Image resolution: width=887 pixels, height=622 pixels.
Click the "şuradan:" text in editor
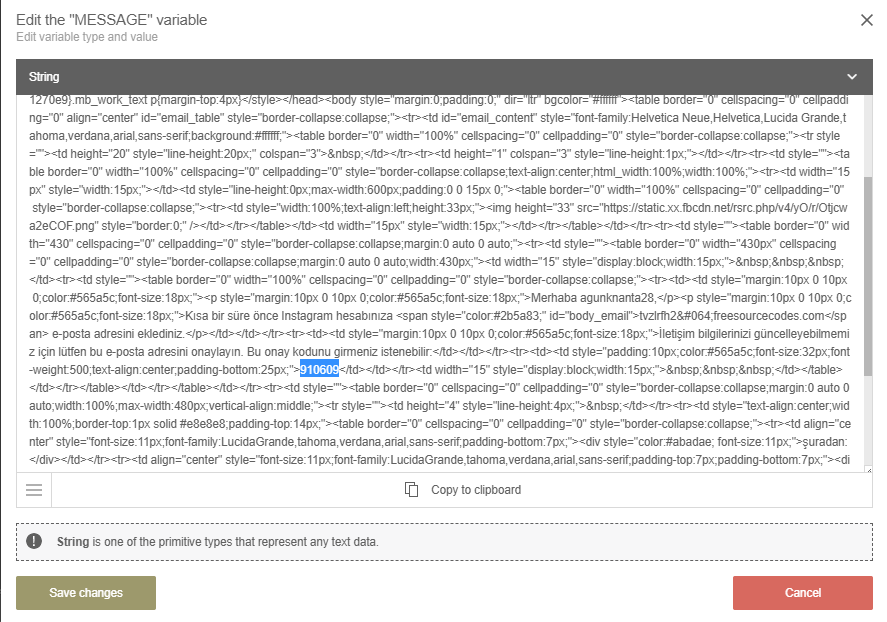click(x=826, y=440)
